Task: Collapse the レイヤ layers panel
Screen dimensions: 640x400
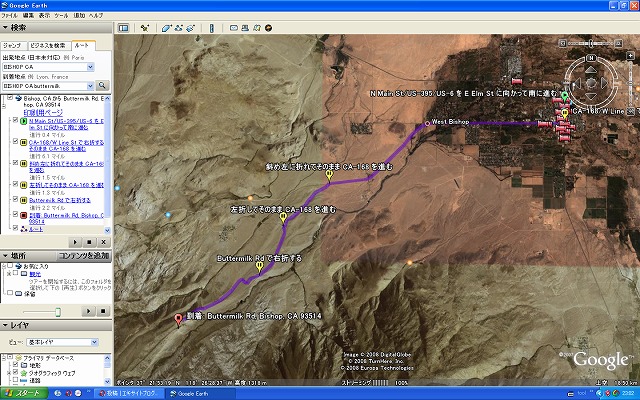Action: coord(5,325)
